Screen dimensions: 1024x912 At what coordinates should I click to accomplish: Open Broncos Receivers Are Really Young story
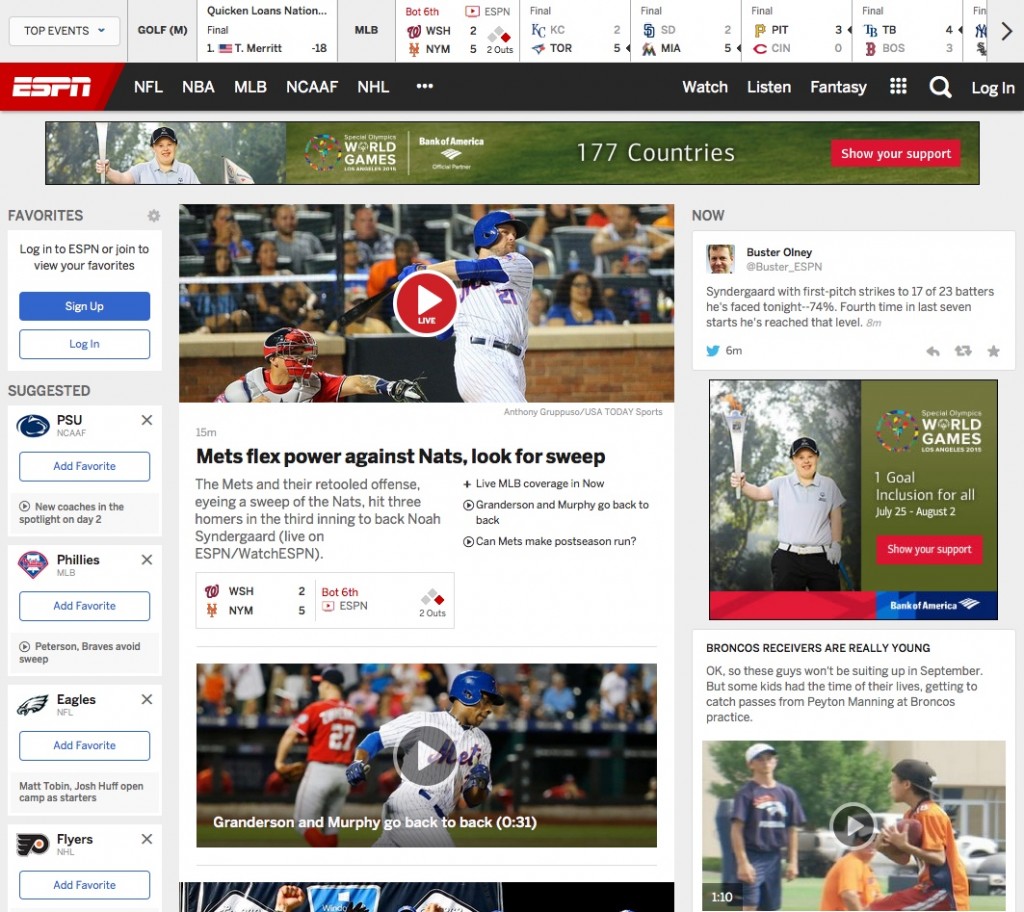click(x=818, y=648)
